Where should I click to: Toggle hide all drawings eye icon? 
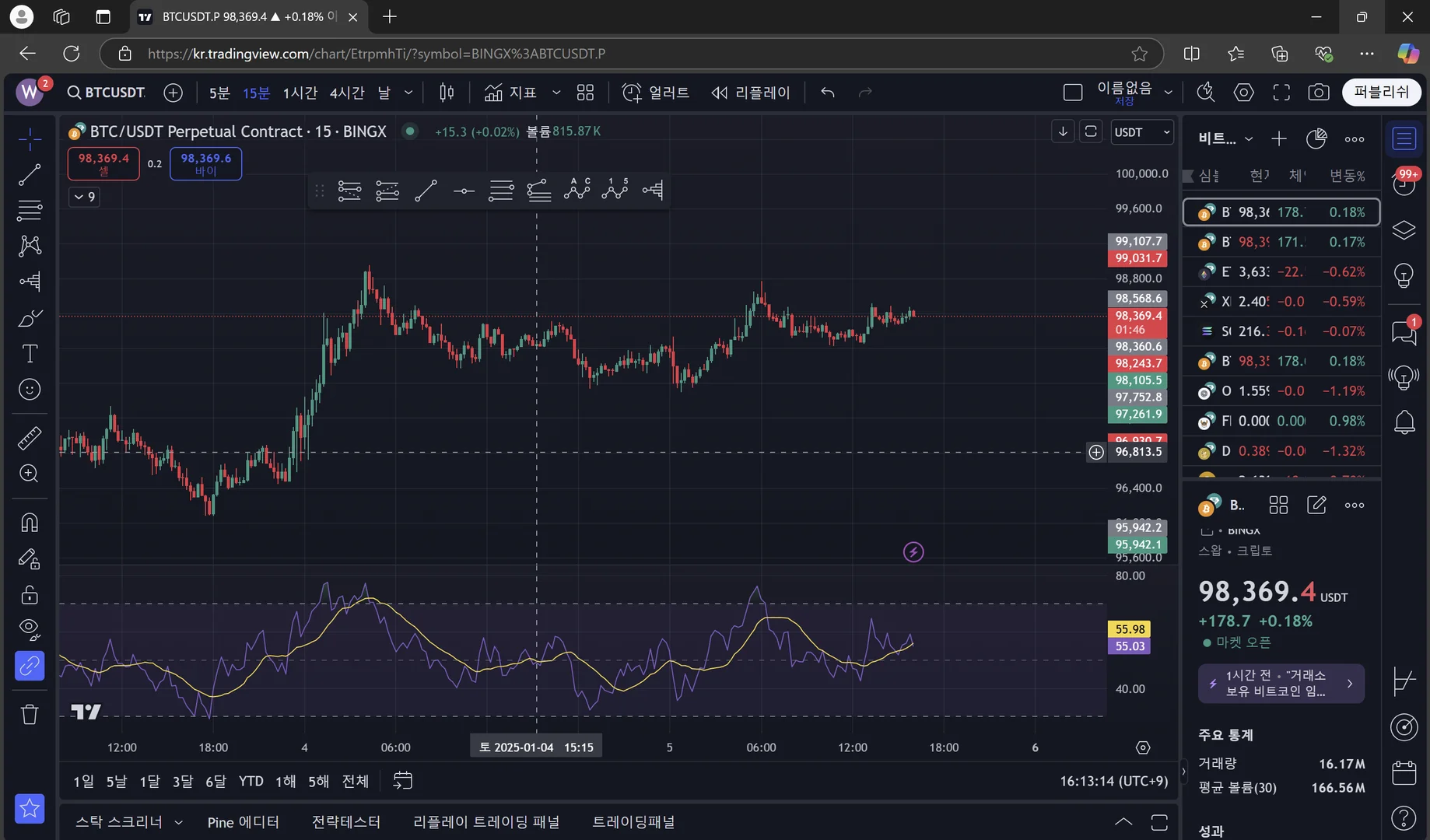(x=30, y=629)
